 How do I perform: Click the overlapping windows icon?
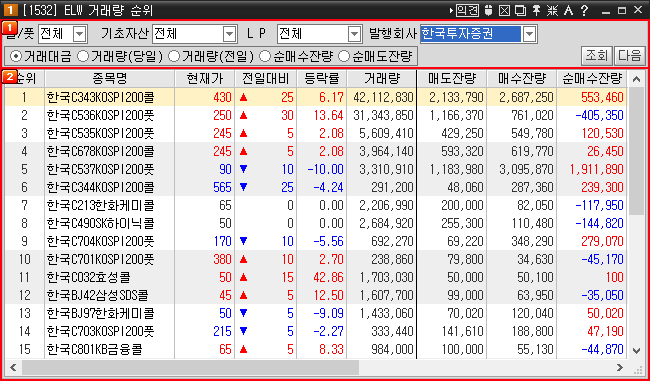[x=520, y=10]
